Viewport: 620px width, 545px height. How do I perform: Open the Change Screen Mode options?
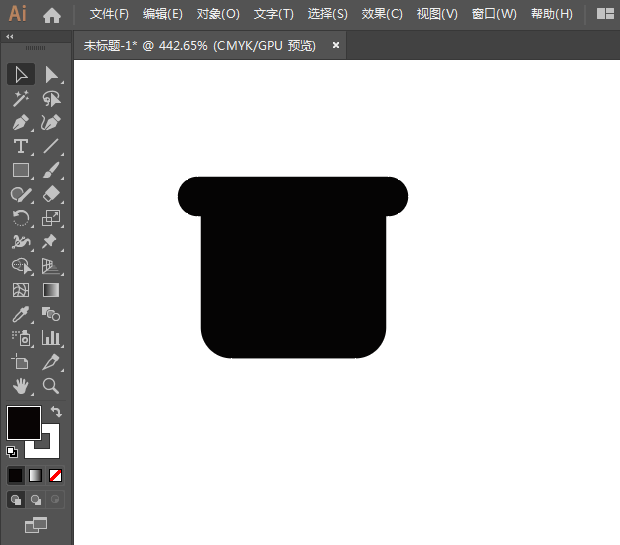[36, 524]
